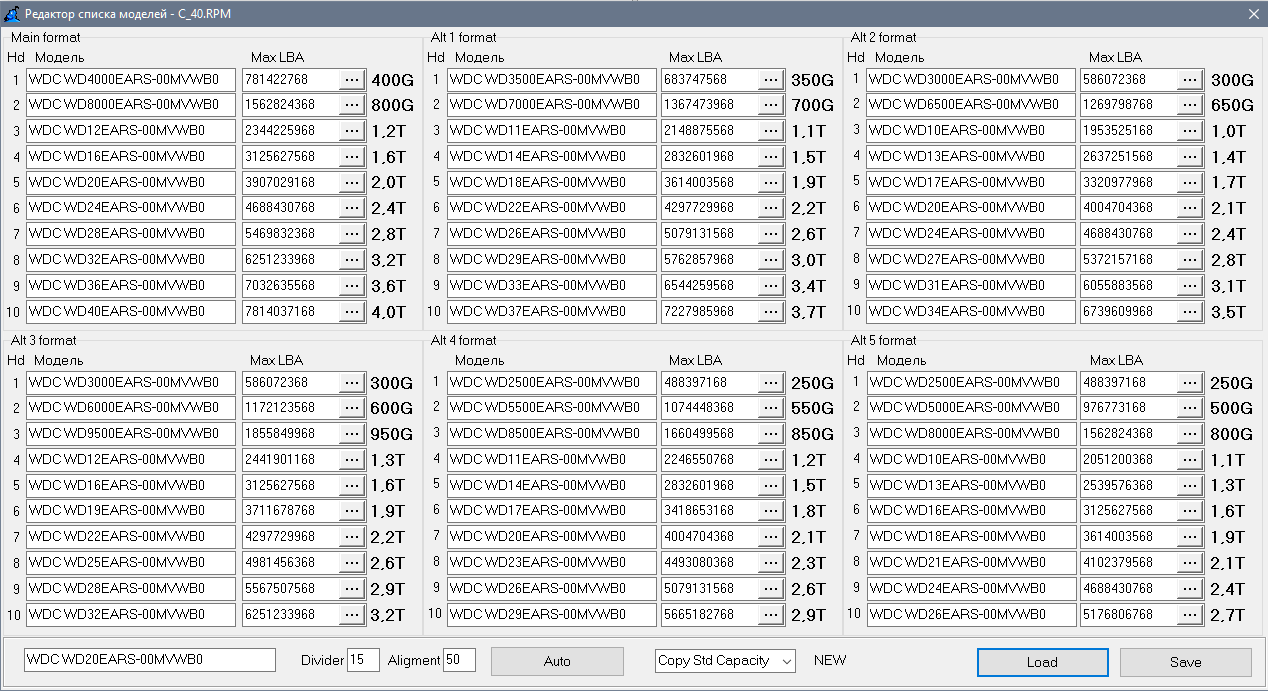Click the '...' button beside Max LBA 683747568

tap(772, 79)
